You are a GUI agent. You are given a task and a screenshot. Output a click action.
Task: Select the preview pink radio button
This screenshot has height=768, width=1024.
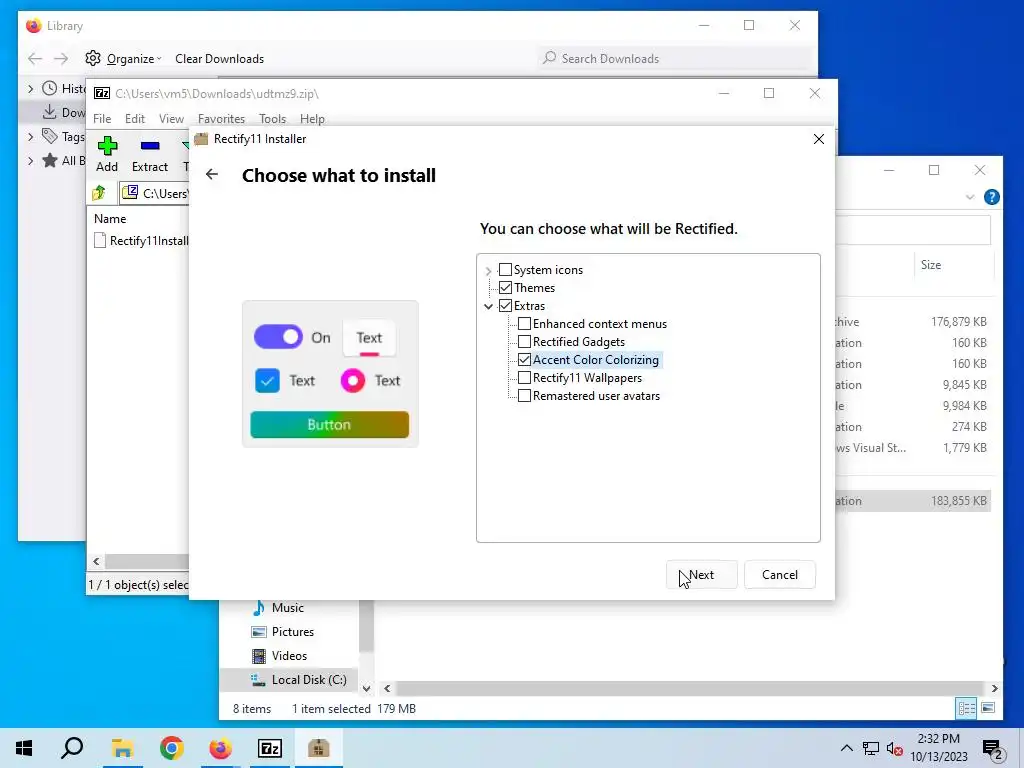coord(353,381)
